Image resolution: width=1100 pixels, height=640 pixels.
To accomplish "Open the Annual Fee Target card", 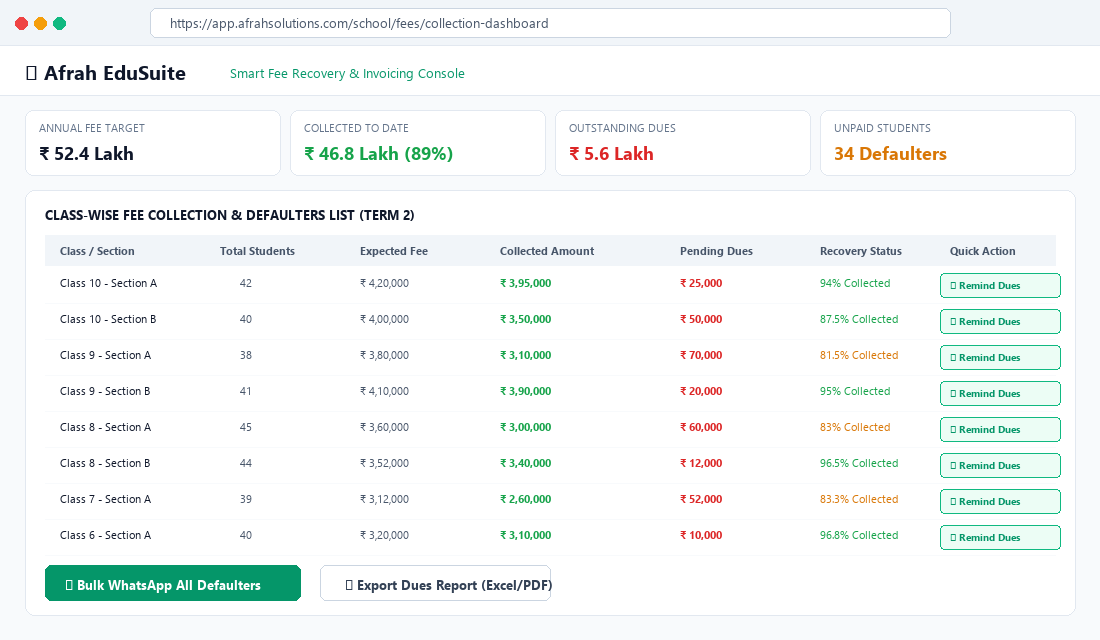I will tap(153, 143).
